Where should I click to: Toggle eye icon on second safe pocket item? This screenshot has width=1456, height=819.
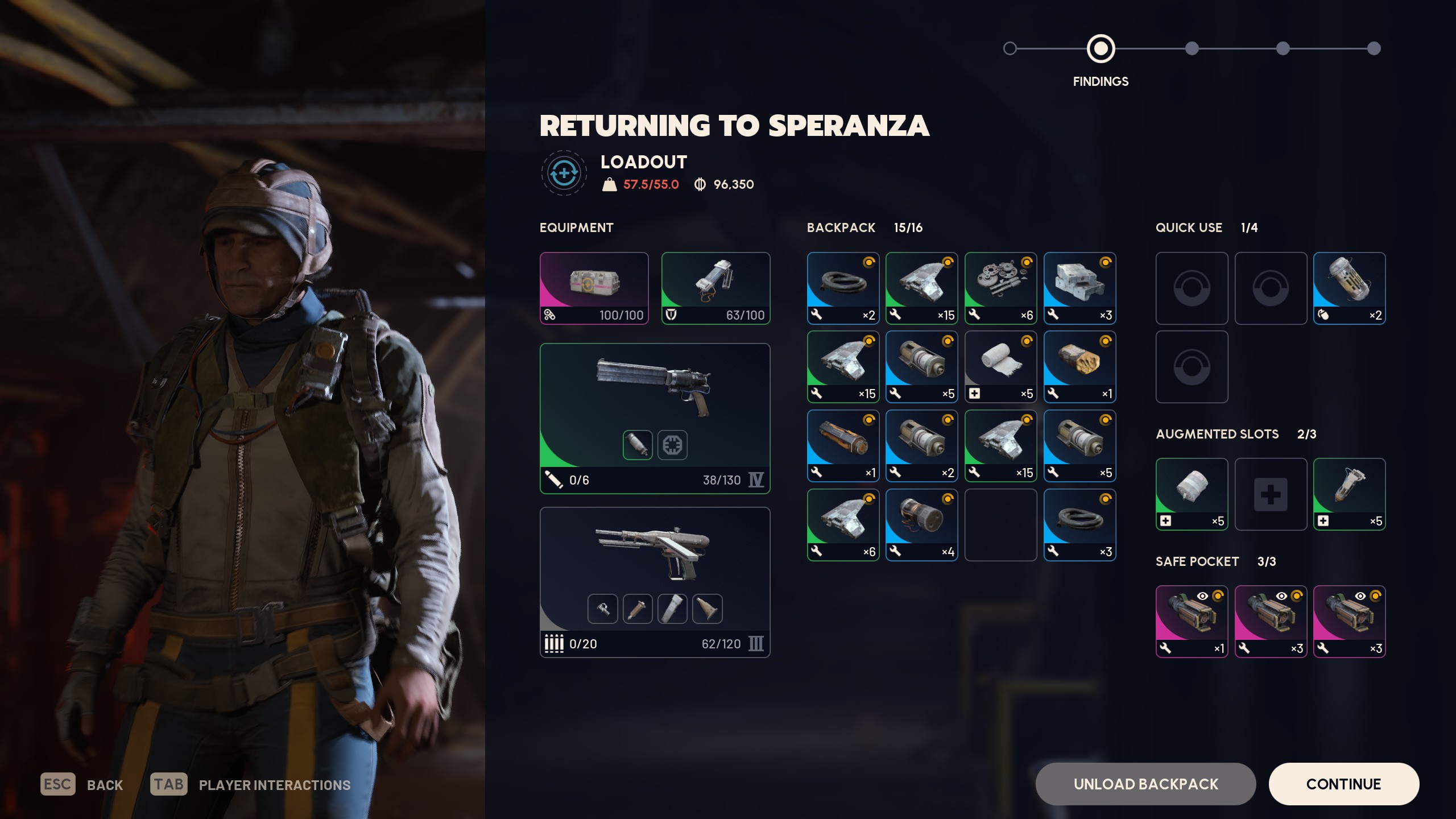(x=1281, y=596)
